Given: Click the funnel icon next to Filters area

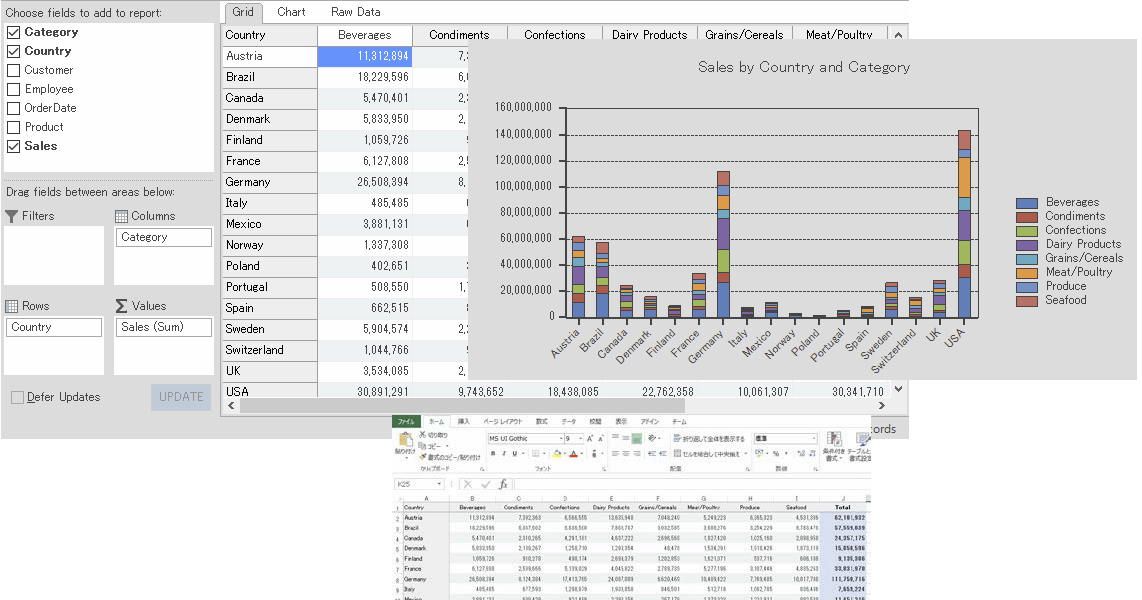Looking at the screenshot, I should (x=12, y=215).
